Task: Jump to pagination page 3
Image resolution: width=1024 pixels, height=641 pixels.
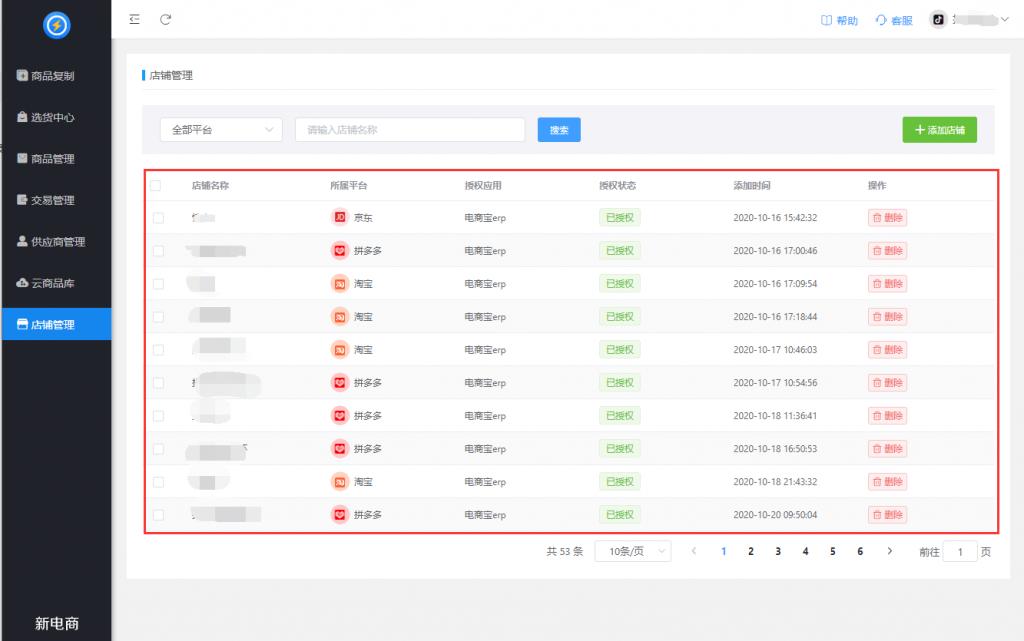Action: coord(778,552)
